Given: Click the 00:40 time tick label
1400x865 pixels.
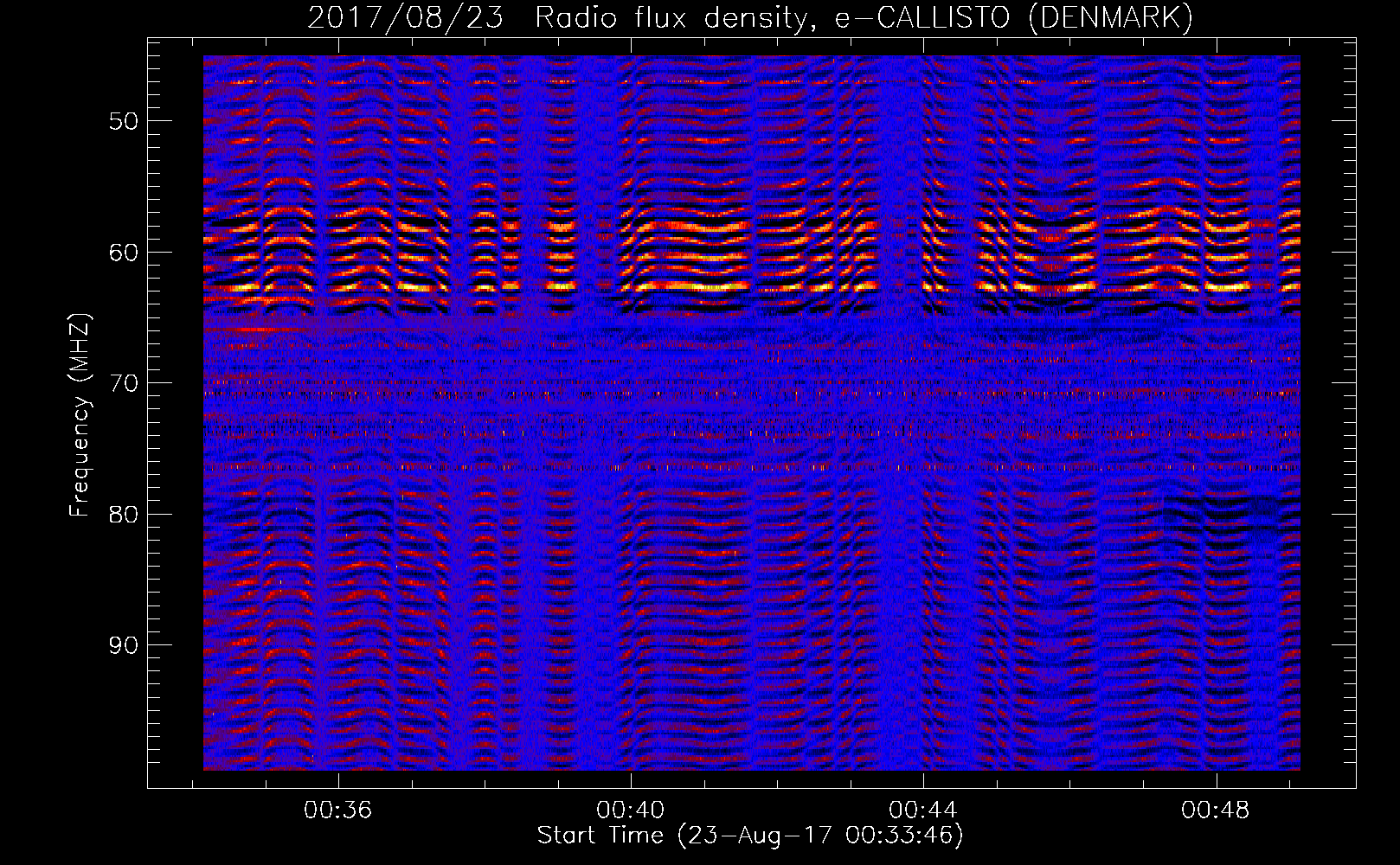Looking at the screenshot, I should point(631,811).
